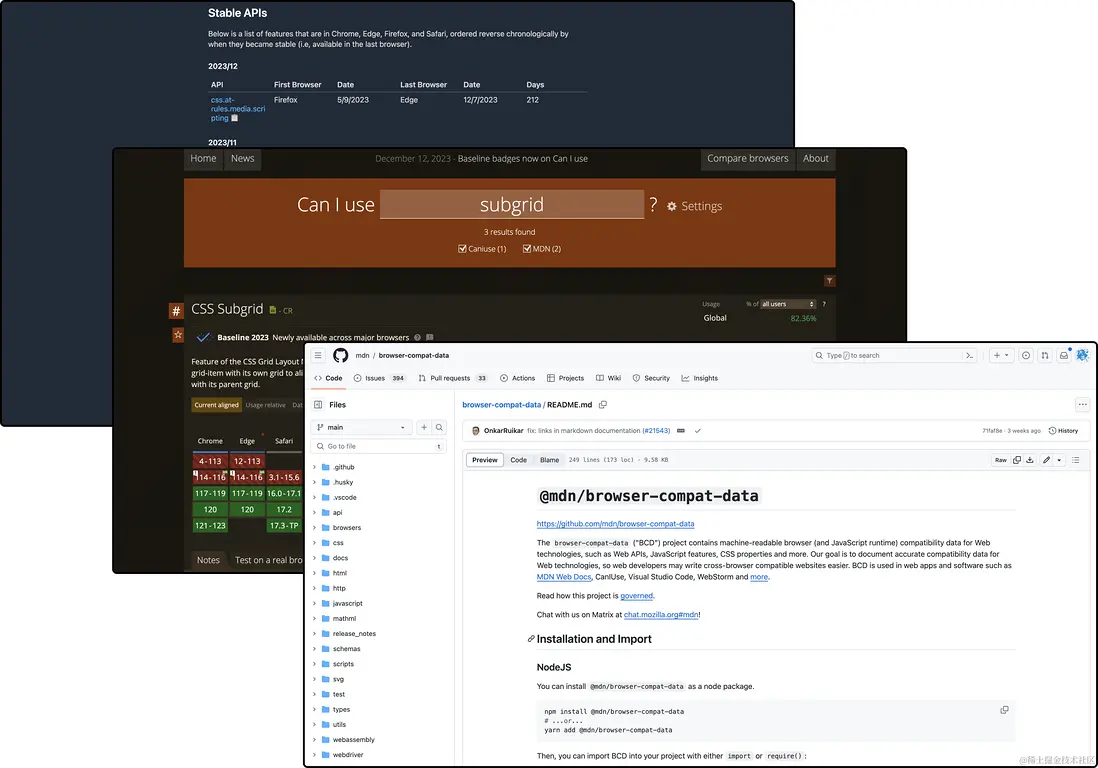The image size is (1098, 768).
Task: Click the GitHub Octocat logo
Action: [340, 356]
